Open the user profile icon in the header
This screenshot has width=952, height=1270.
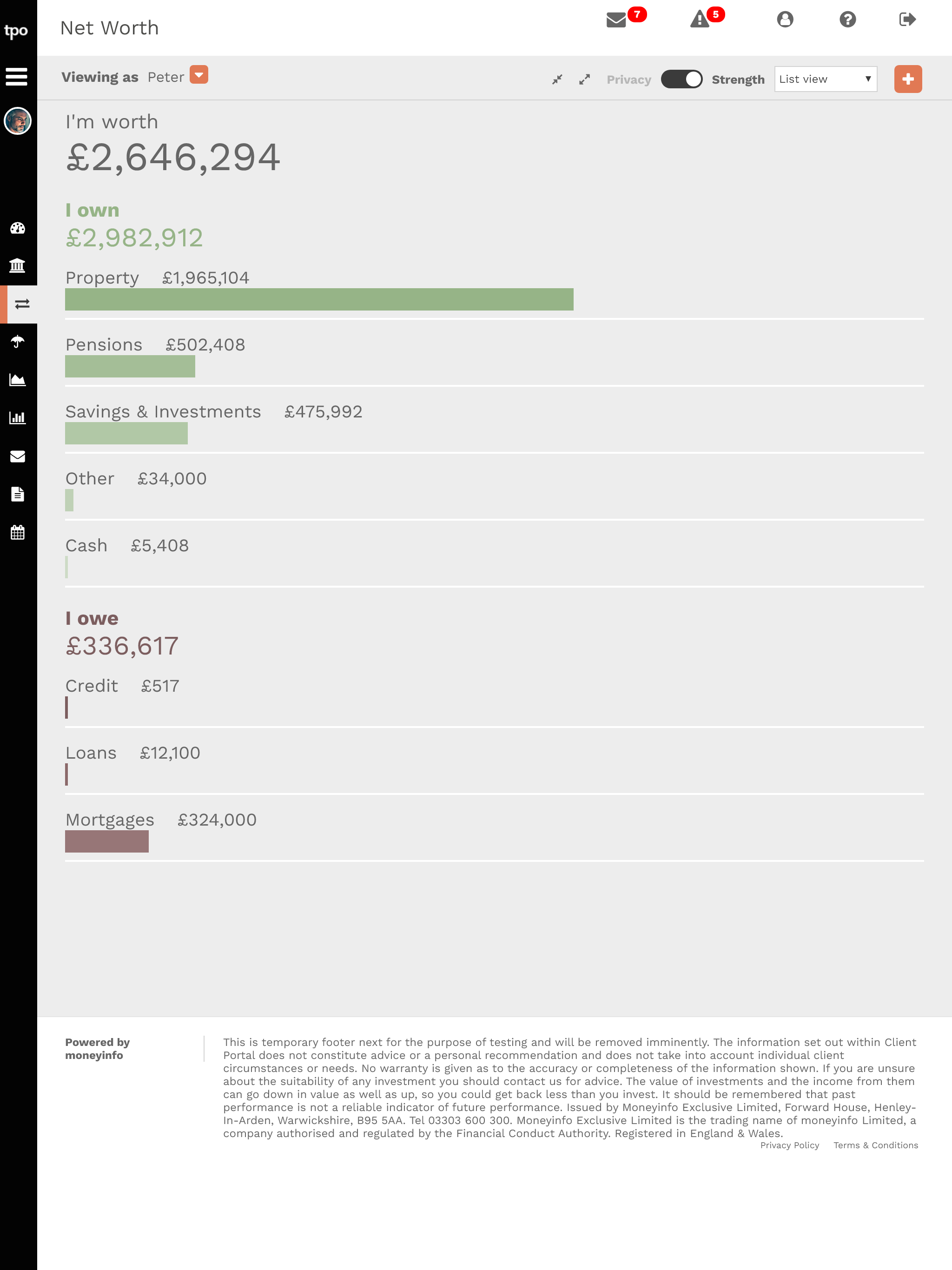click(x=785, y=20)
